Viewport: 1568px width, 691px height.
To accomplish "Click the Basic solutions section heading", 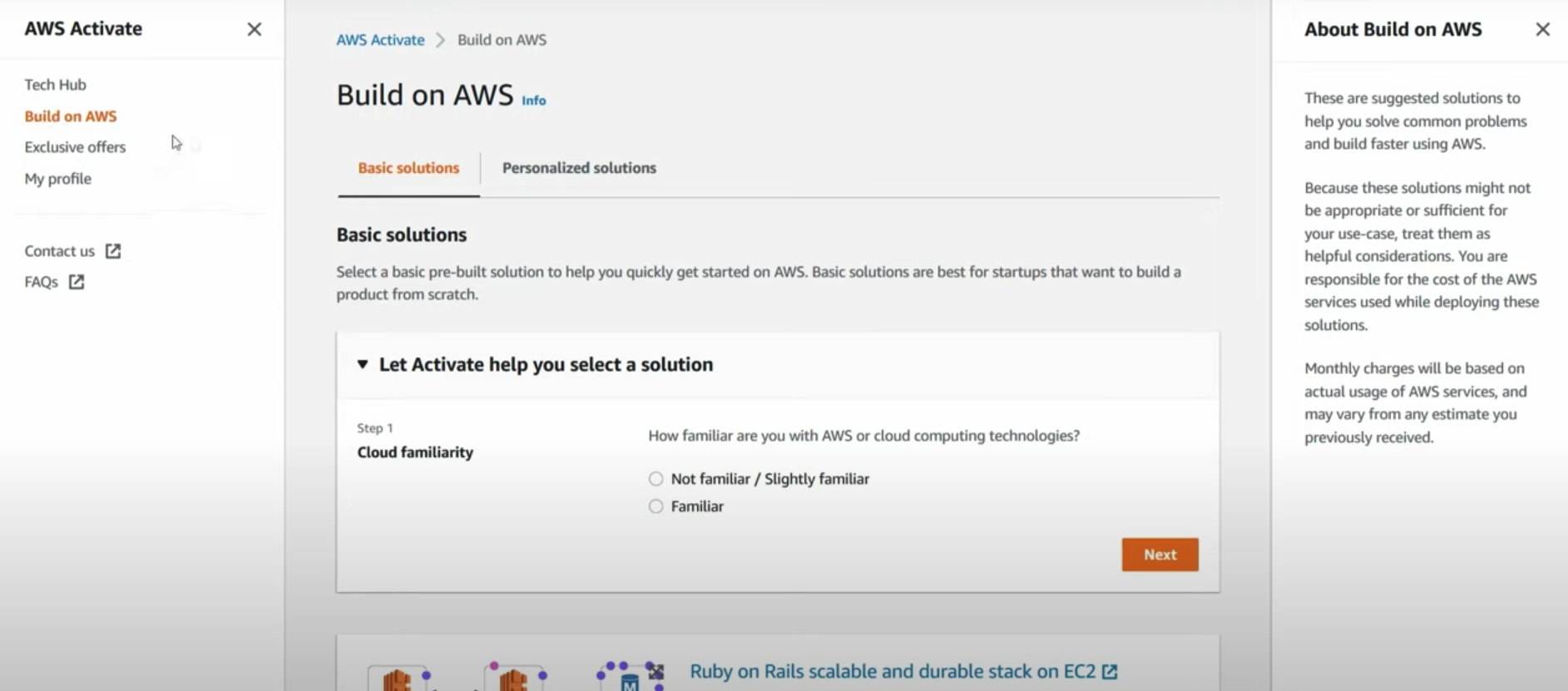I will 402,235.
